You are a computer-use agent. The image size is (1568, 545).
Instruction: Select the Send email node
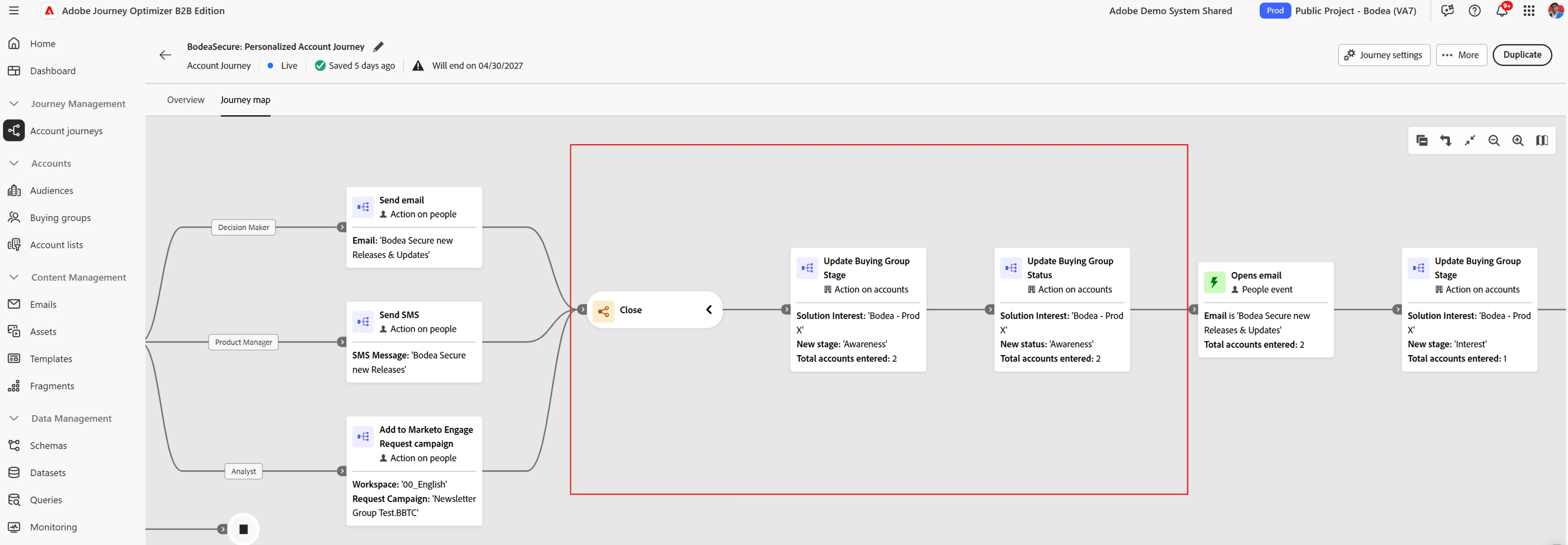tap(414, 227)
